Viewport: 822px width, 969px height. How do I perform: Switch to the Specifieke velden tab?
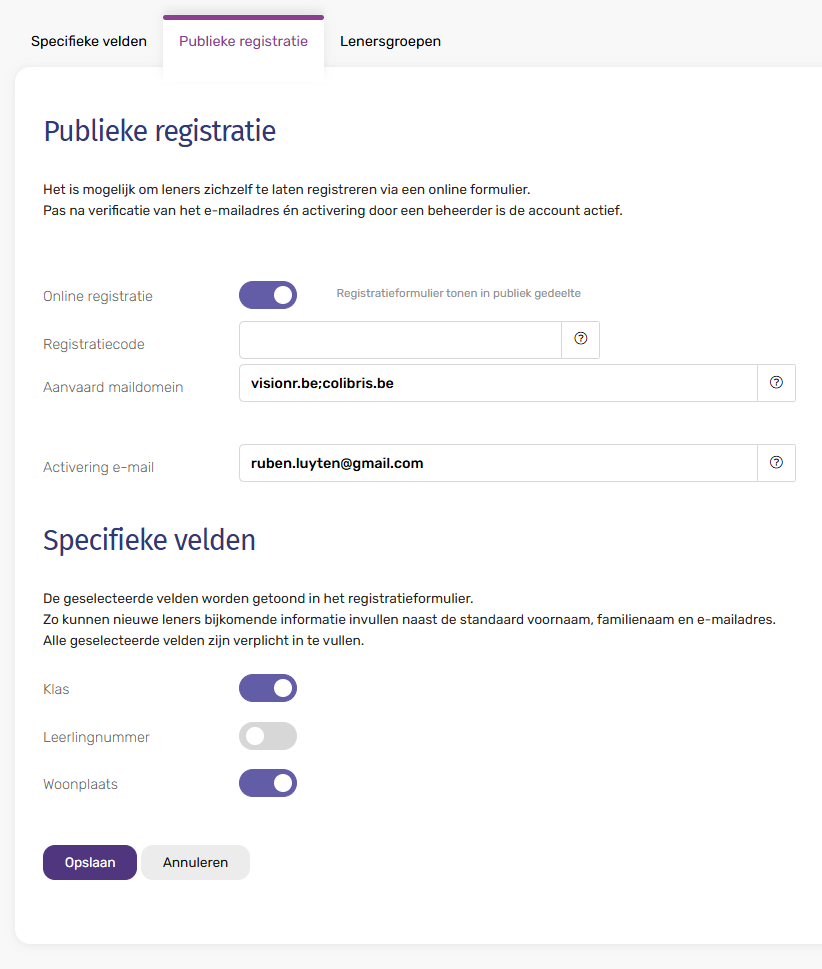pyautogui.click(x=89, y=42)
